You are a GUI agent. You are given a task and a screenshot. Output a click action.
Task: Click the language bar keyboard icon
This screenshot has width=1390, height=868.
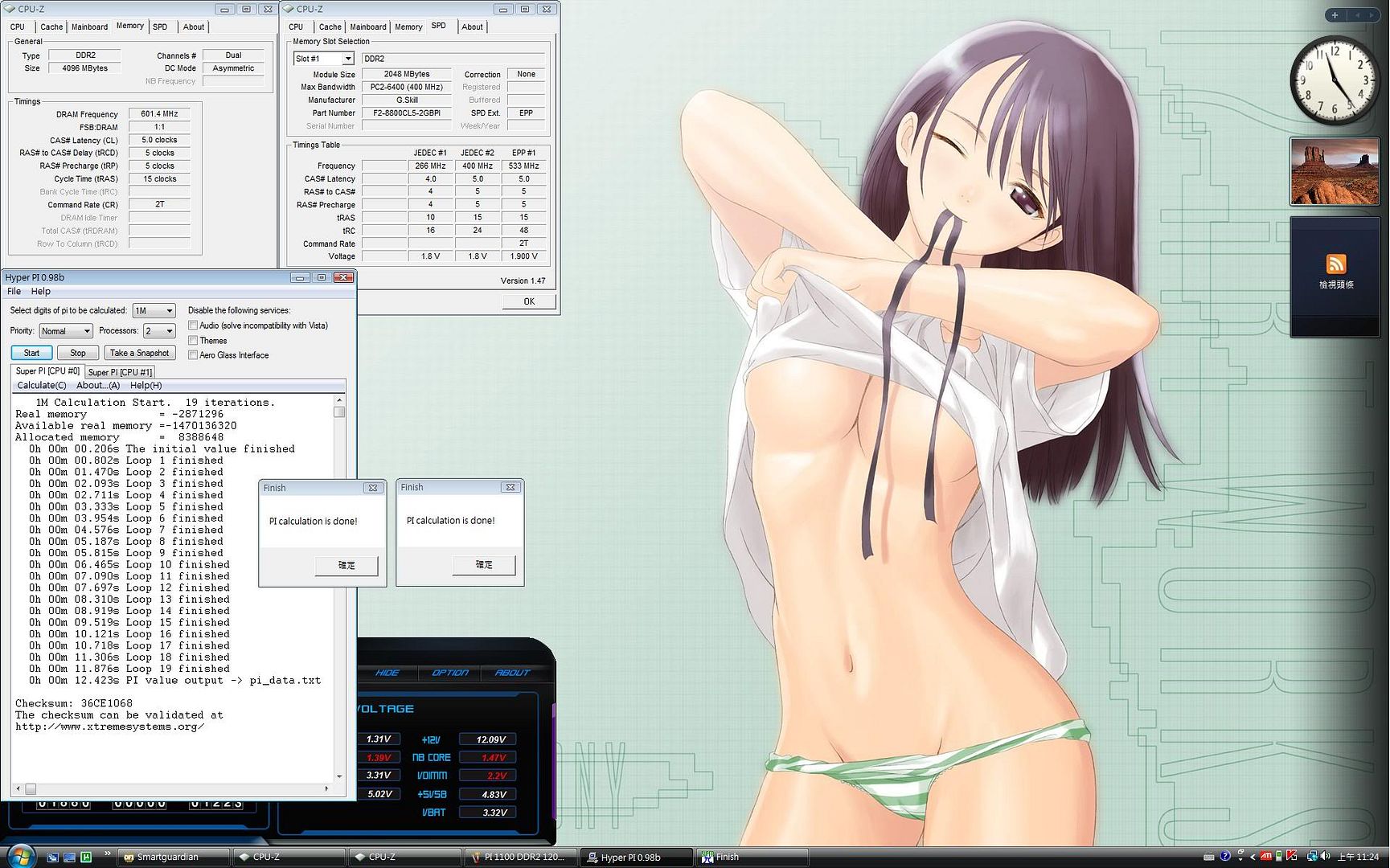[x=1208, y=857]
